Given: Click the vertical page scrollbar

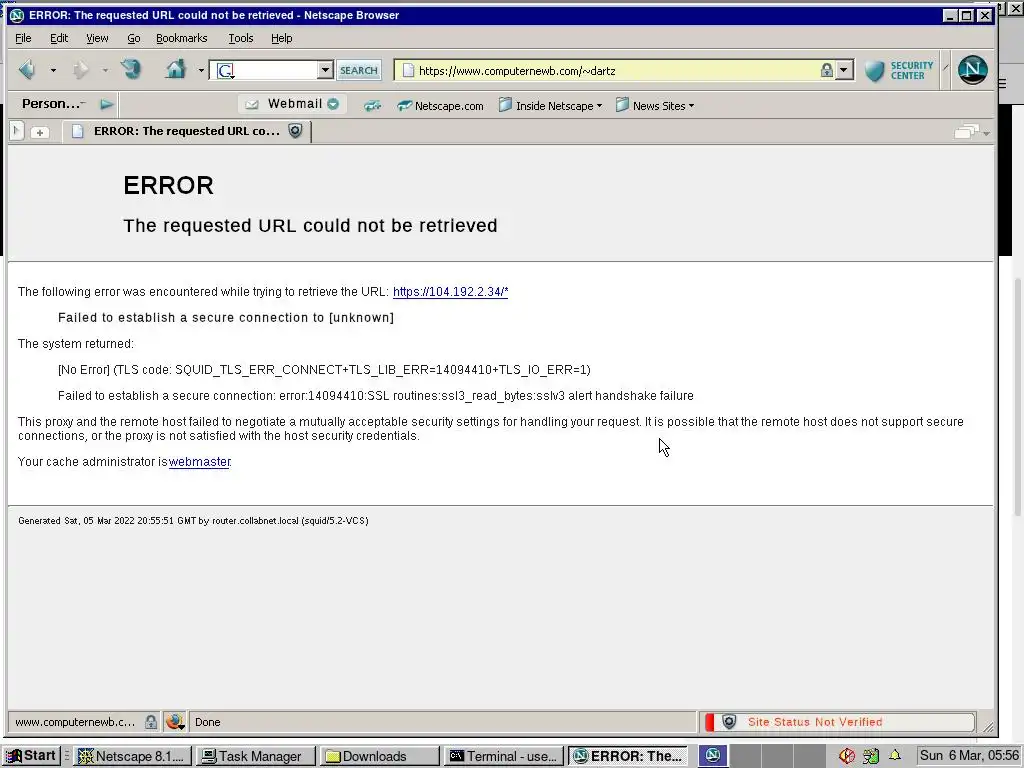Looking at the screenshot, I should pos(1017,398).
